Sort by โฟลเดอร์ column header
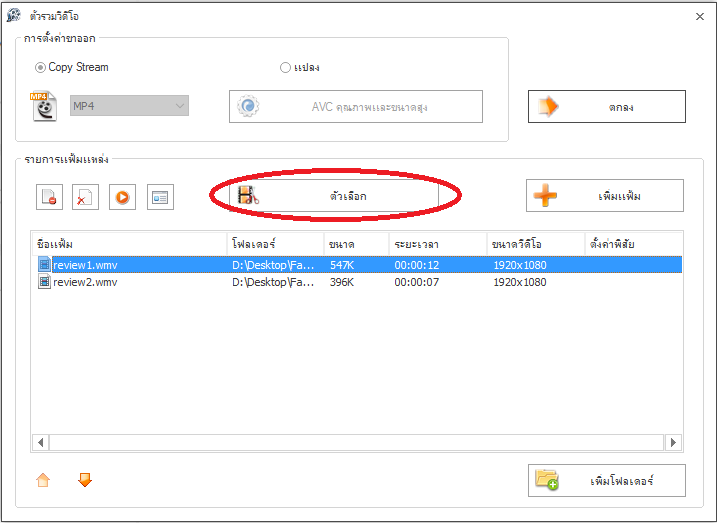The height and width of the screenshot is (523, 717). pos(276,244)
